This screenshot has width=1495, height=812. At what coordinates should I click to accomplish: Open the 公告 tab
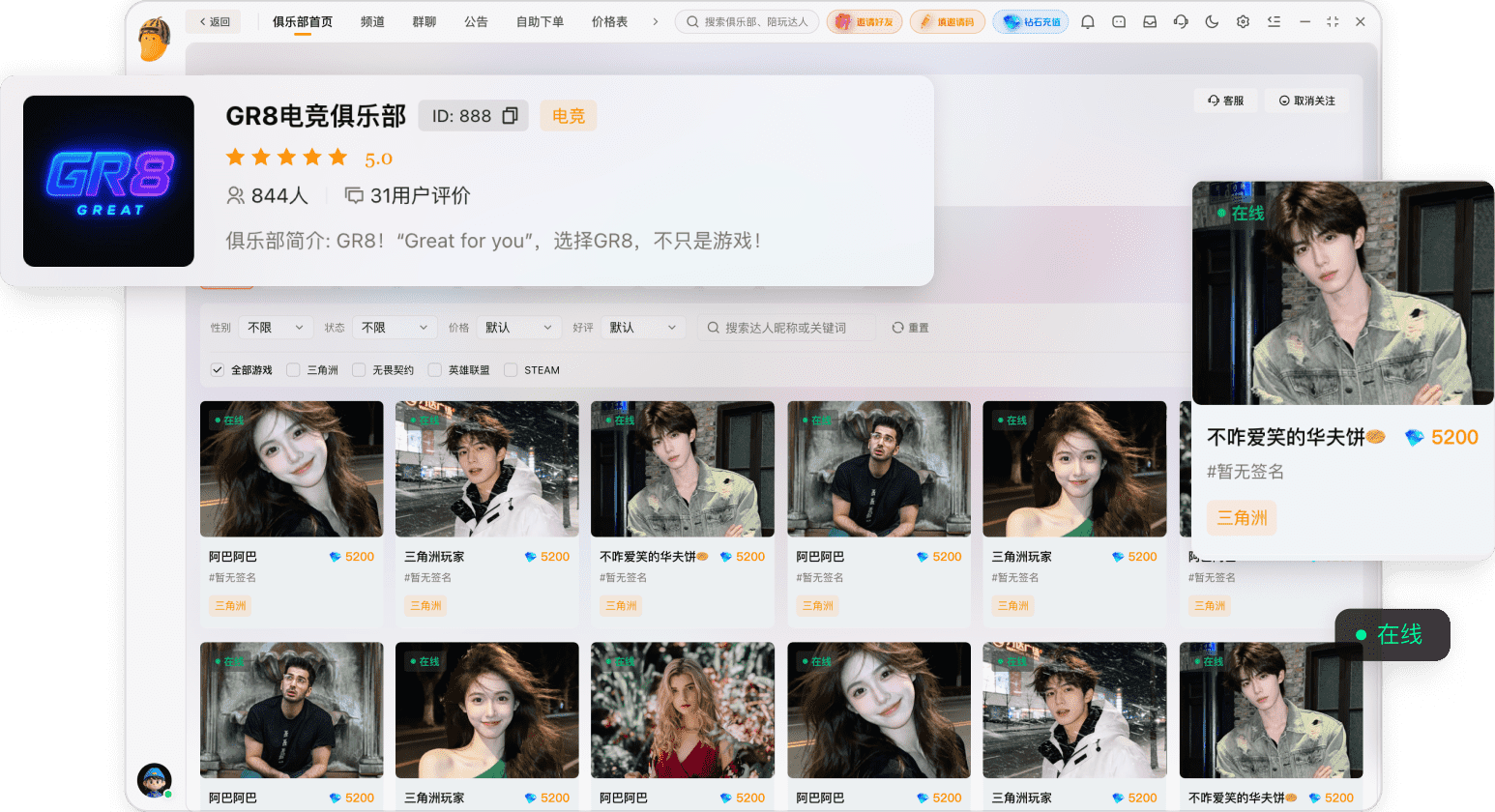point(476,21)
